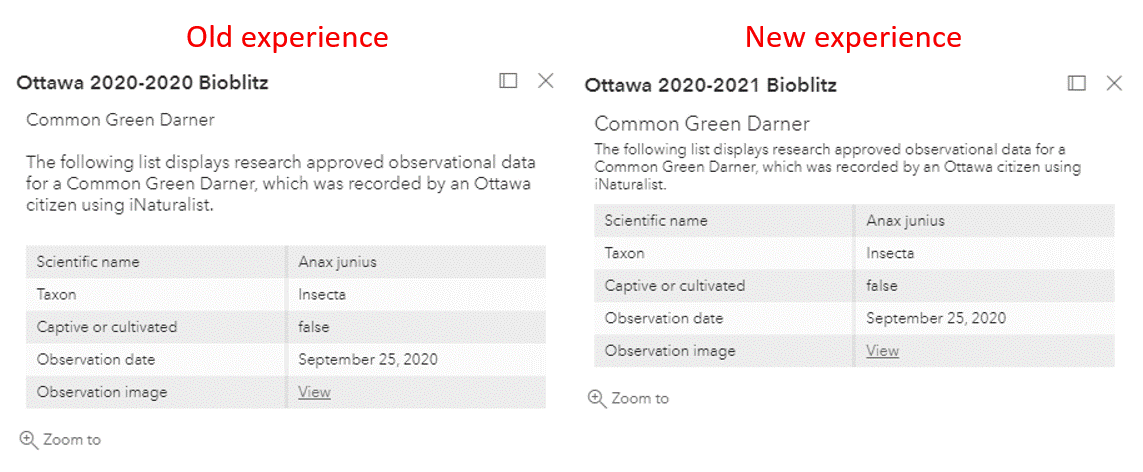Screen dimensions: 1143x472
Task: Click Observation date row in new popup
Action: click(664, 318)
